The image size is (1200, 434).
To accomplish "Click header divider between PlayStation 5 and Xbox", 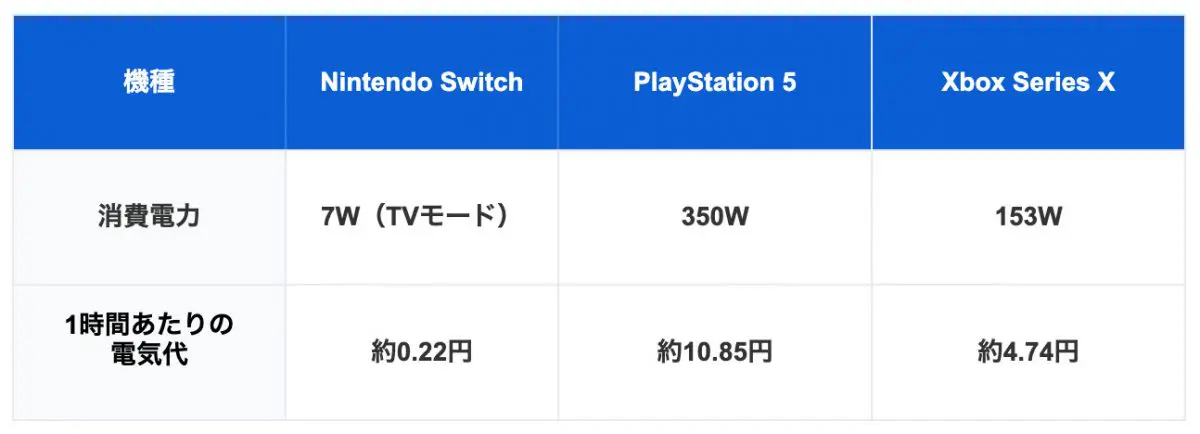I will point(872,82).
